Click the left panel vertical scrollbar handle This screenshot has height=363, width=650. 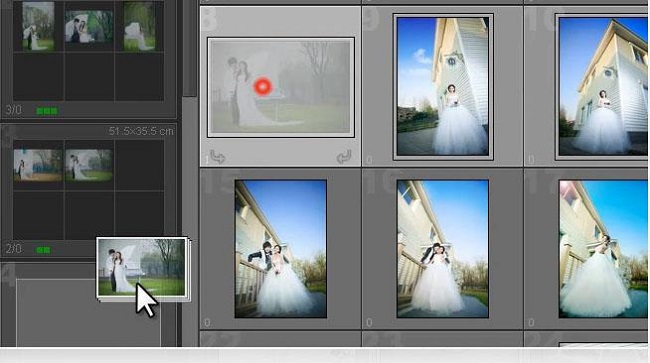(189, 48)
